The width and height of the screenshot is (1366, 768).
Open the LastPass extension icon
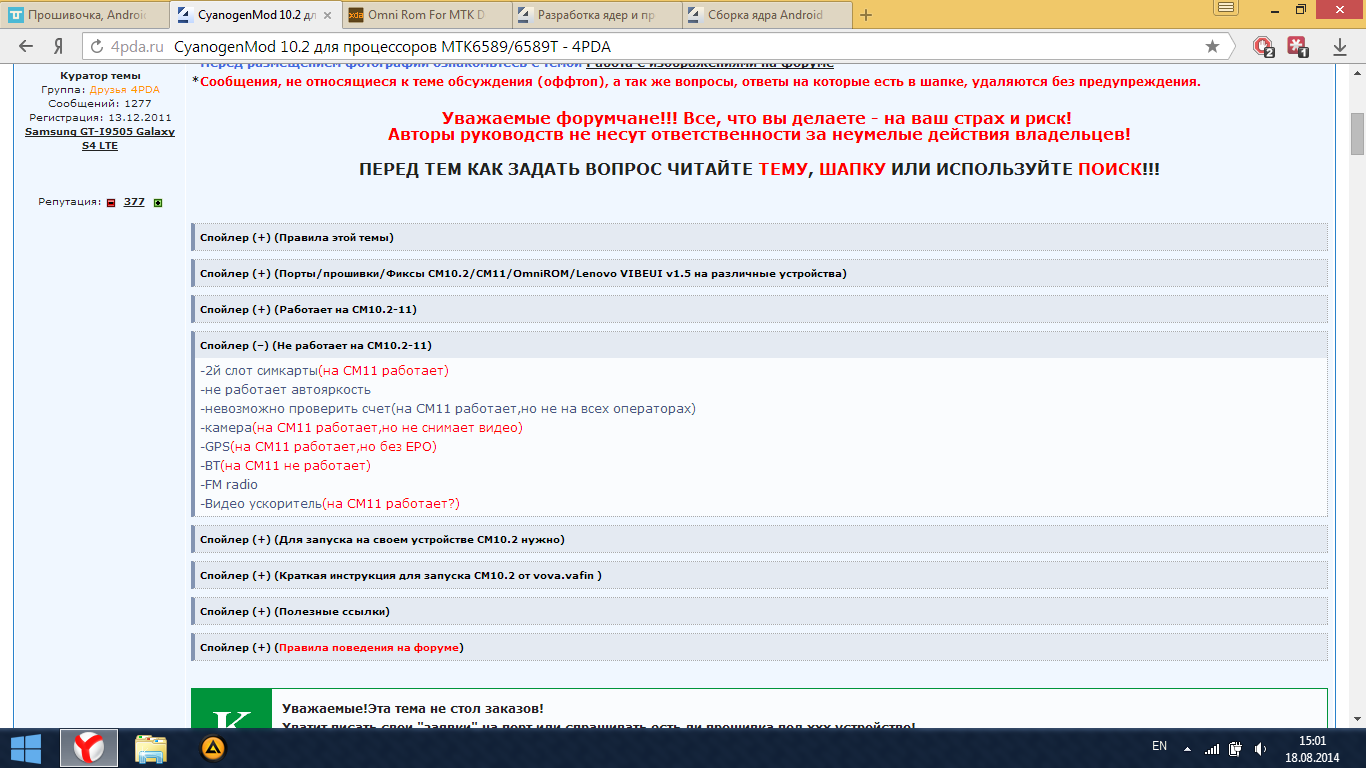[x=1298, y=46]
